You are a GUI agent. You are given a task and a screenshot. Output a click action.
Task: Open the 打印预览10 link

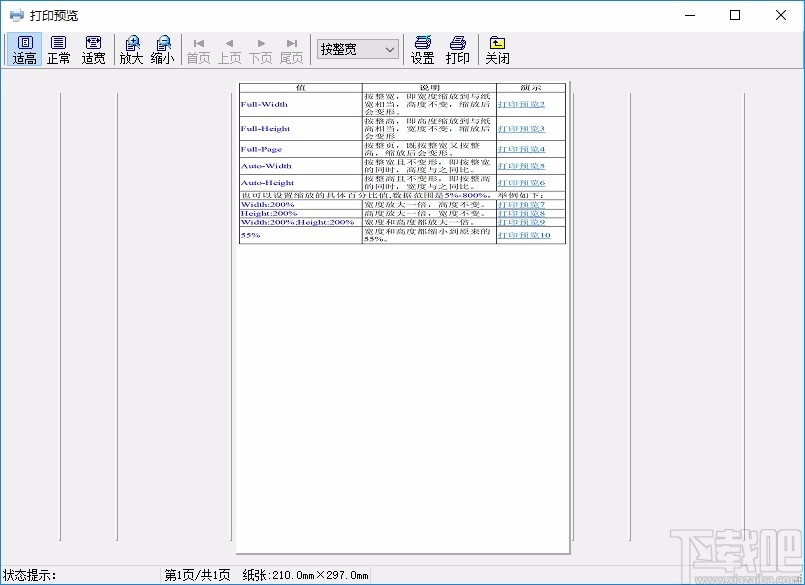pyautogui.click(x=524, y=235)
